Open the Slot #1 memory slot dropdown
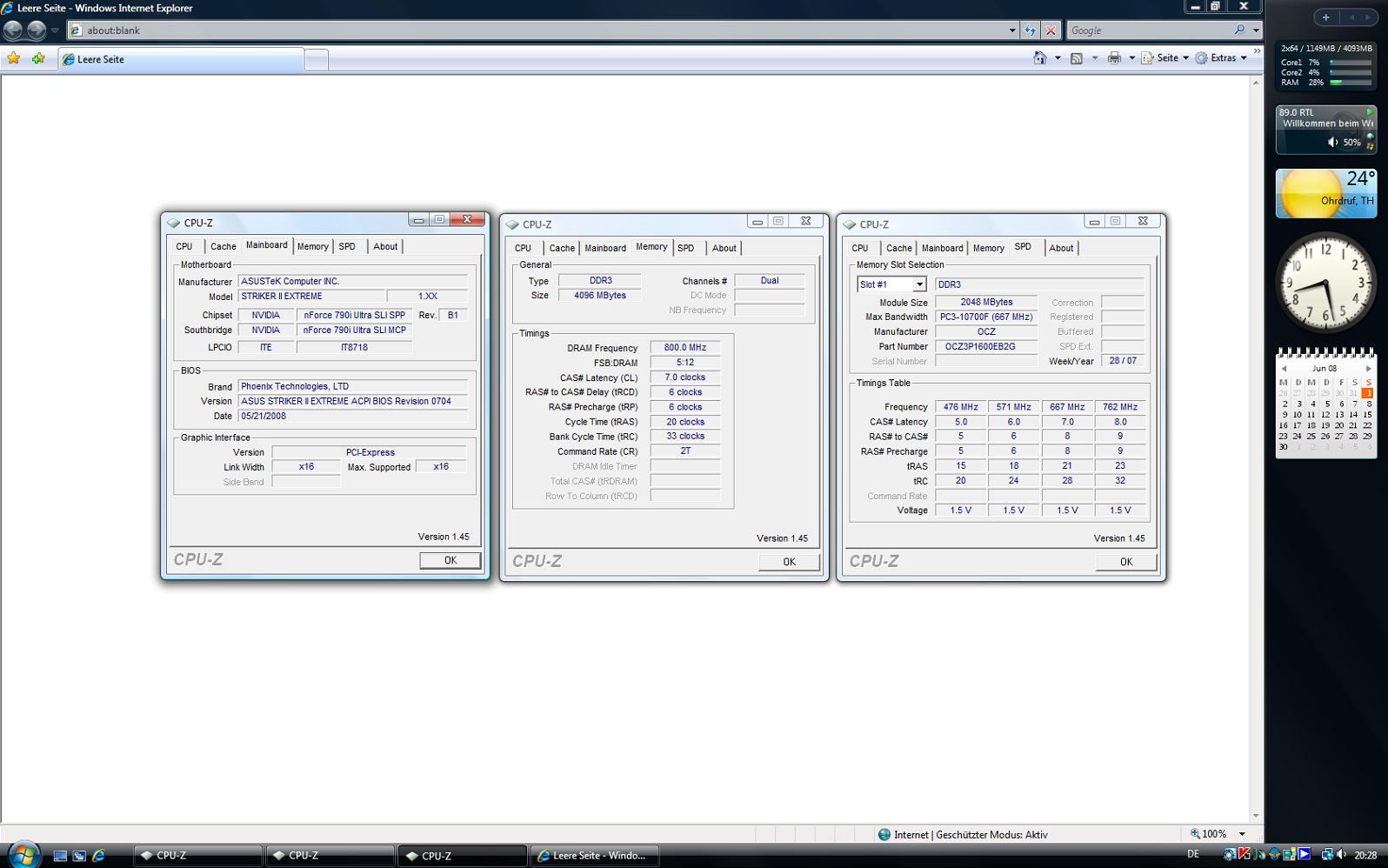Screen dimensions: 1388x868 (918, 284)
